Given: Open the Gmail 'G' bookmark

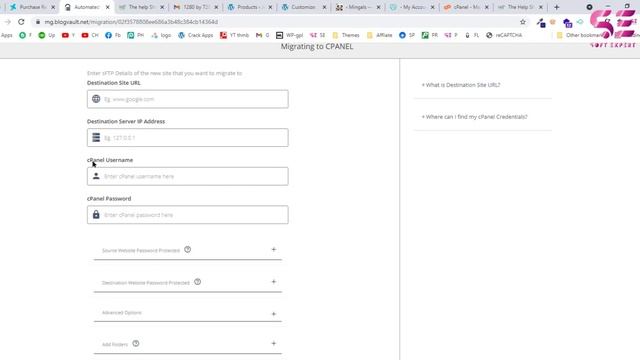Looking at the screenshot, I should (262, 36).
